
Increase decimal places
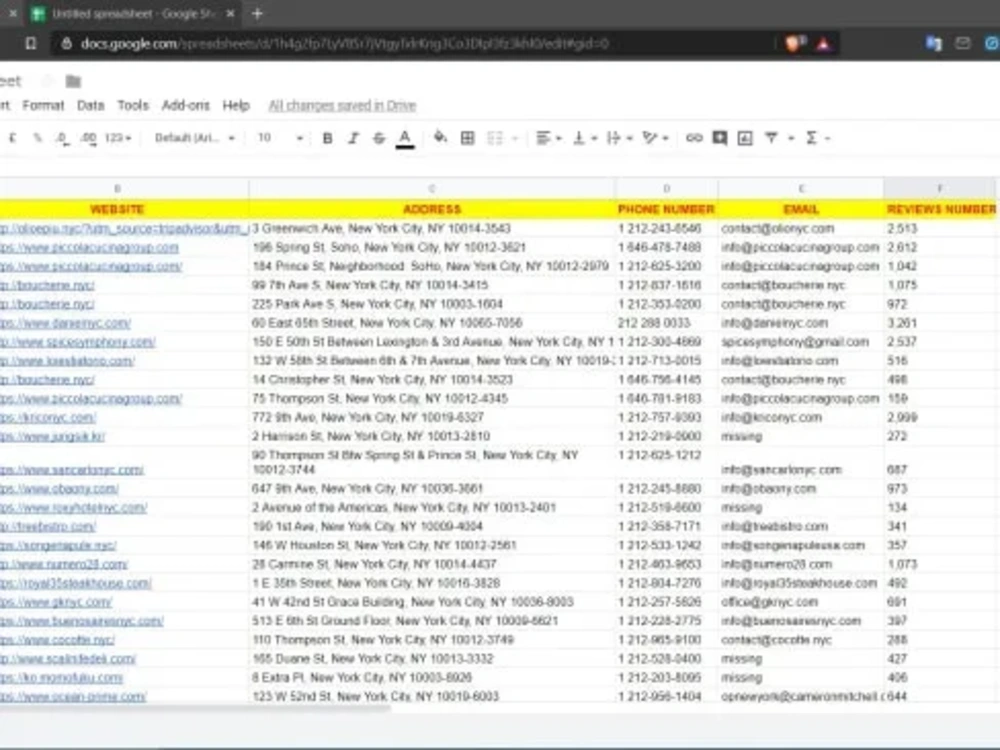(89, 138)
